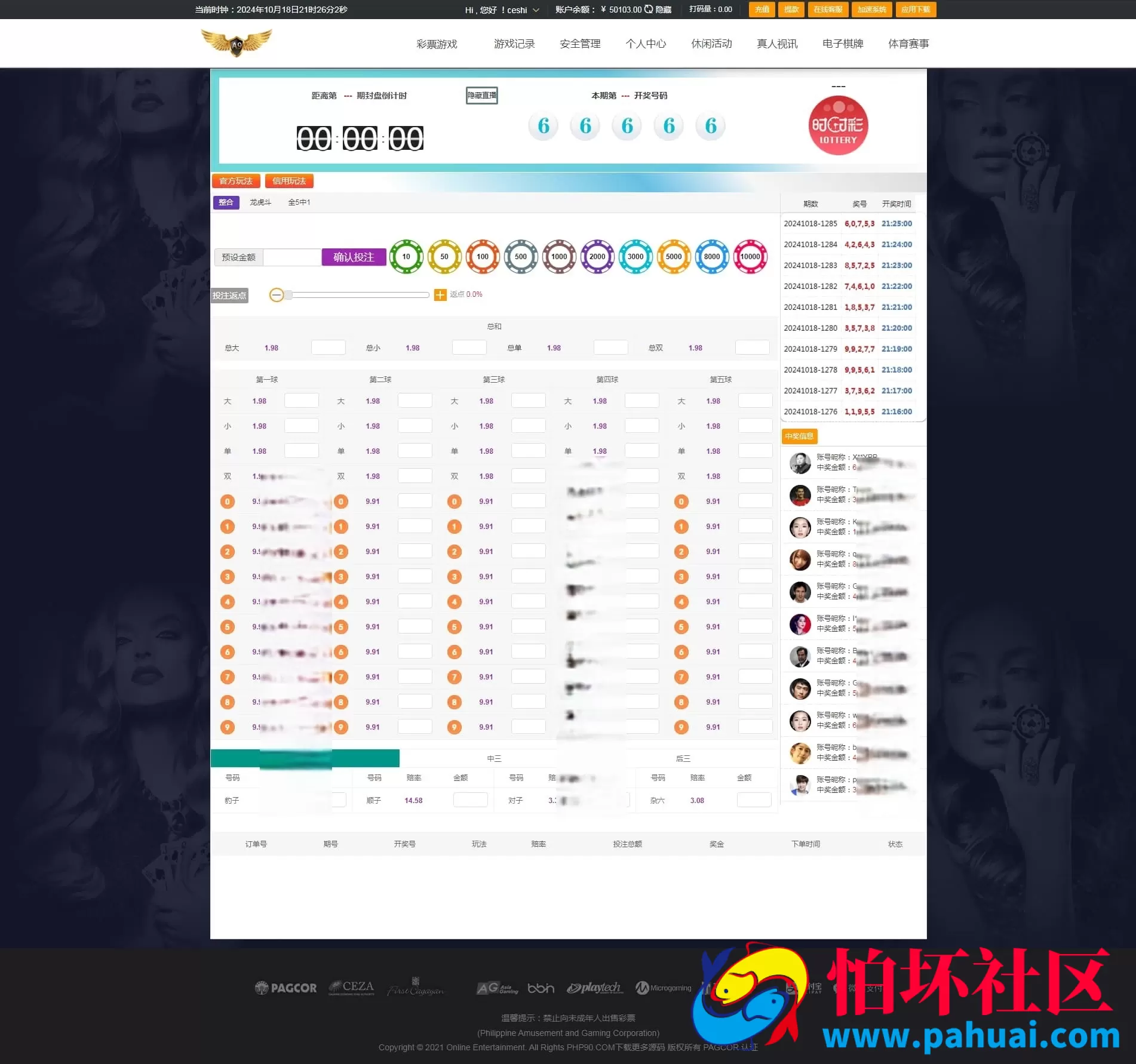Viewport: 1136px width, 1064px height.
Task: Open the 游戏记录 menu
Action: coord(514,43)
